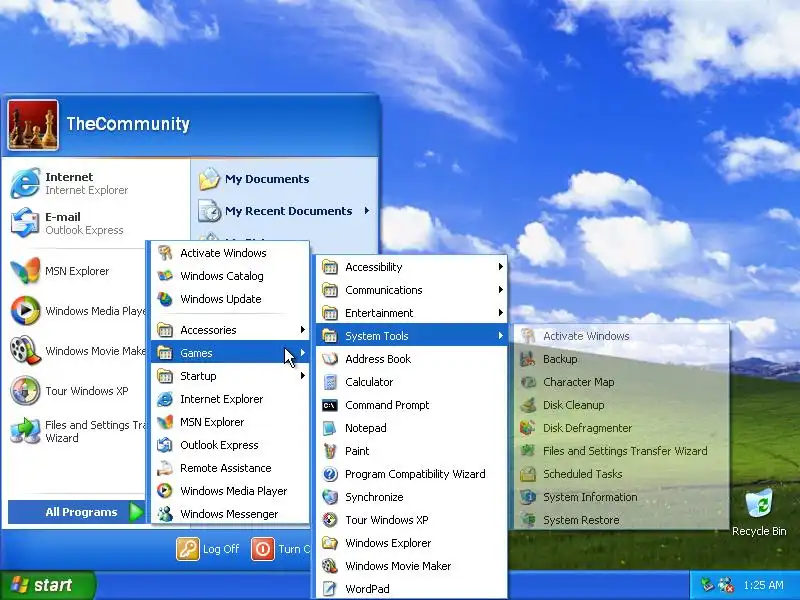Expand the System Tools submenu arrow

click(501, 336)
